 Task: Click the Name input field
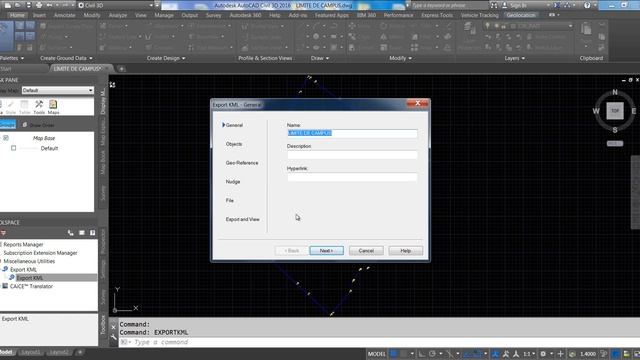coord(352,133)
